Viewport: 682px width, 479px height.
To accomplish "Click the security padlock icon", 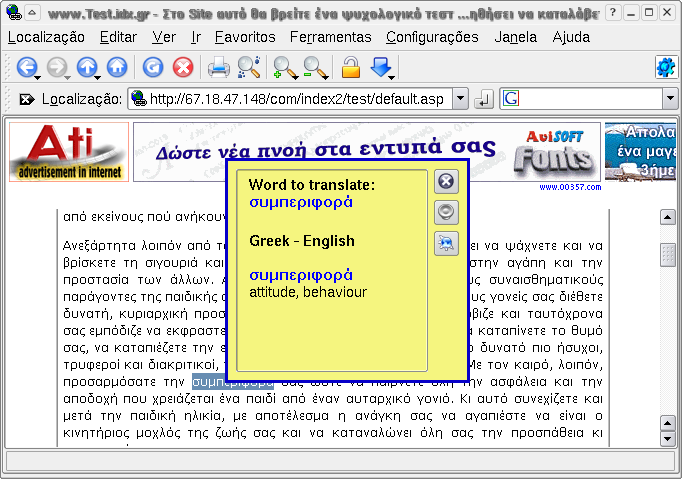I will (350, 68).
